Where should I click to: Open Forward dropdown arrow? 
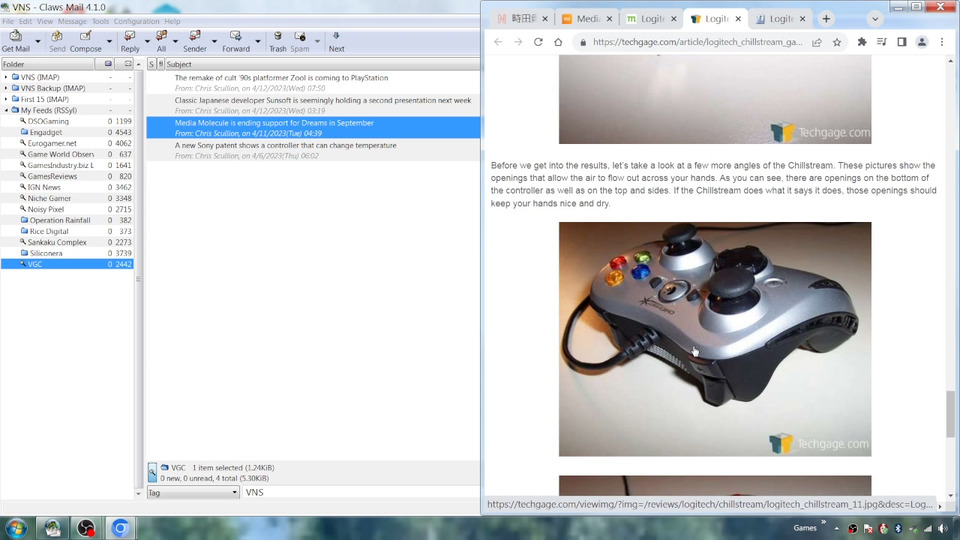click(258, 42)
